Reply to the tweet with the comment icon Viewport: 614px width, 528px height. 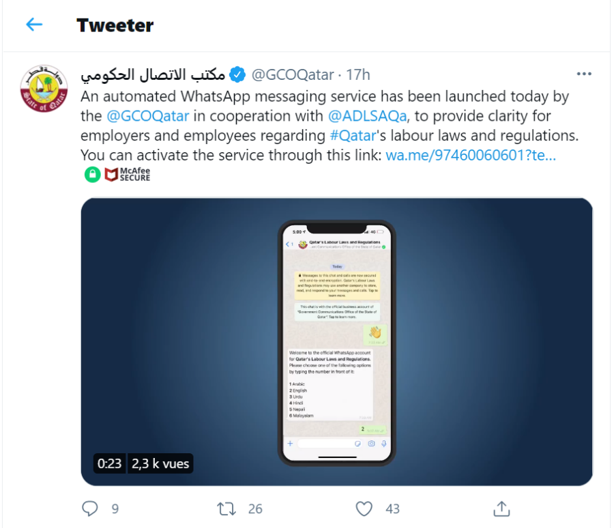(90, 508)
